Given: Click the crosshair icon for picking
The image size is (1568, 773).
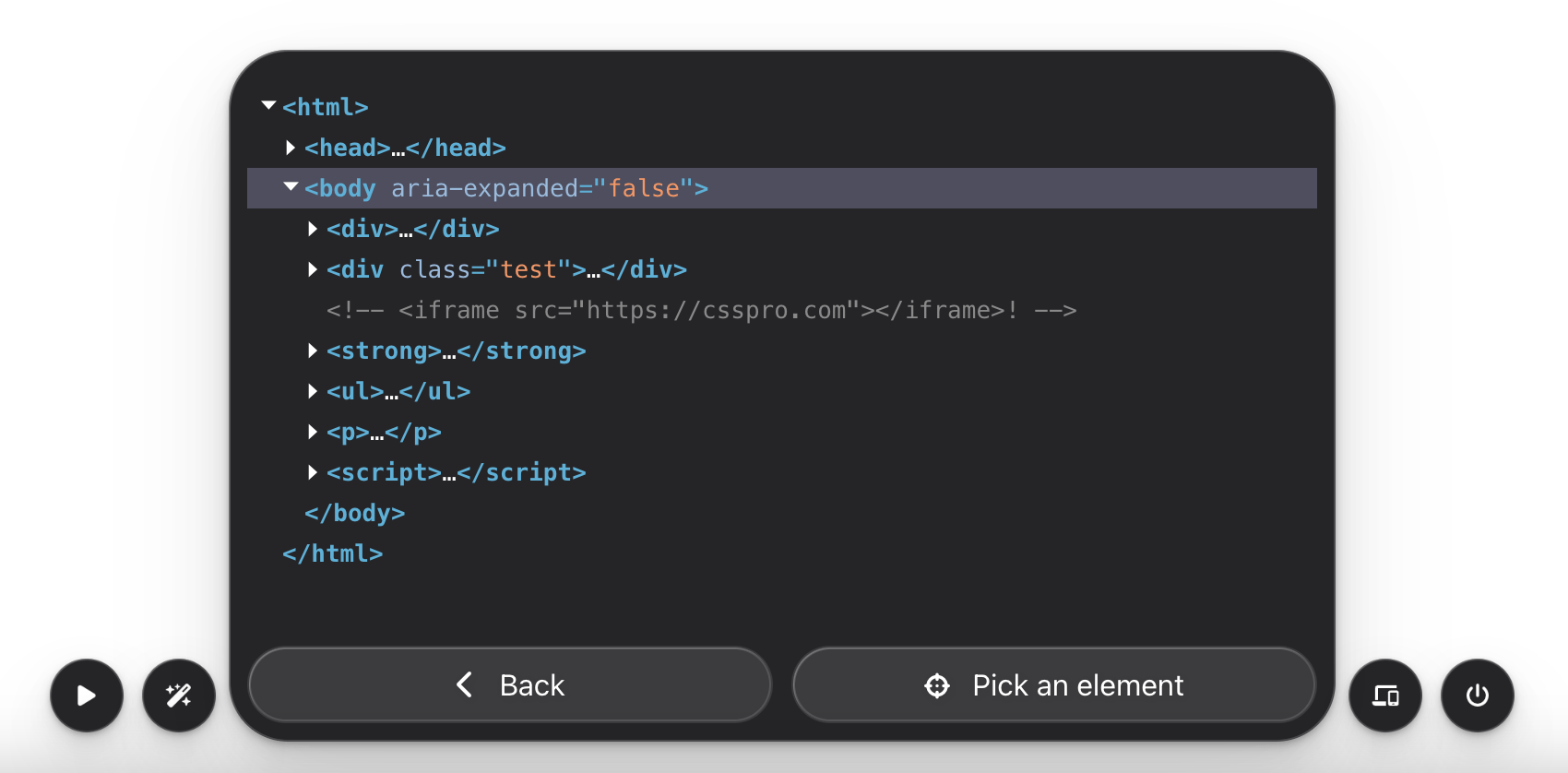Looking at the screenshot, I should [937, 685].
